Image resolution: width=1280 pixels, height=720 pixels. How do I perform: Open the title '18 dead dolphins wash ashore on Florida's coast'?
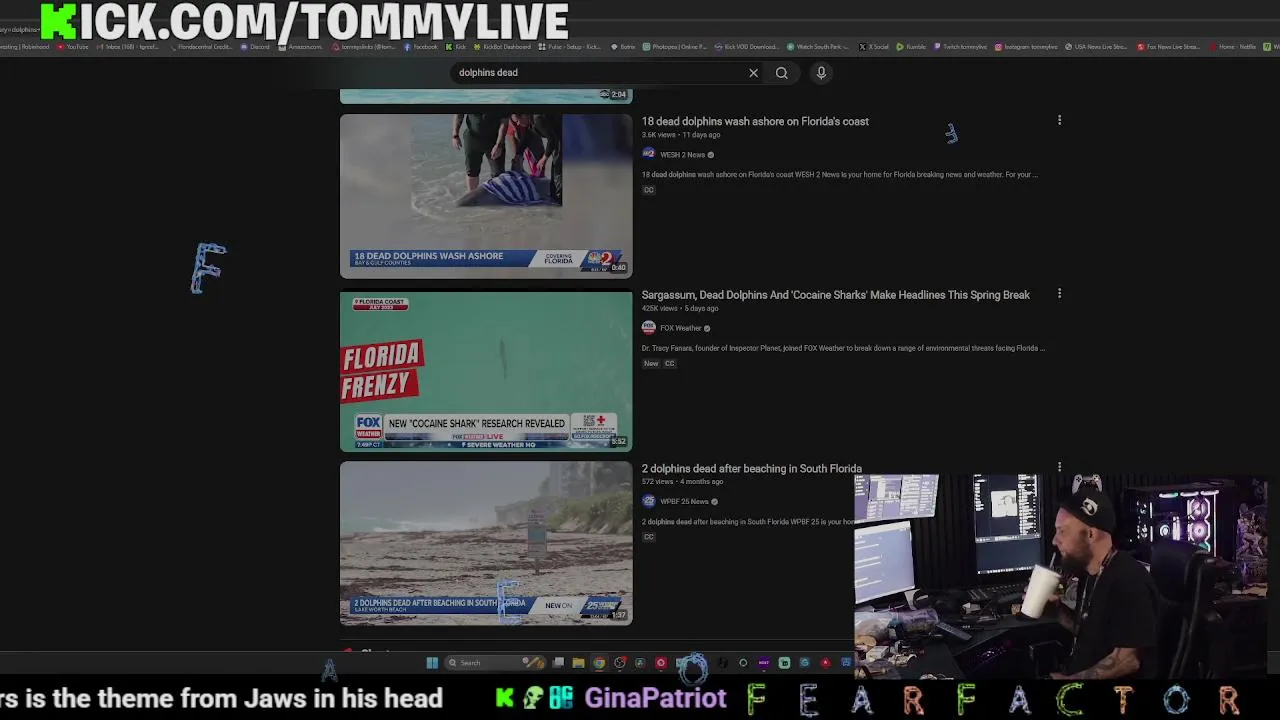(x=755, y=121)
